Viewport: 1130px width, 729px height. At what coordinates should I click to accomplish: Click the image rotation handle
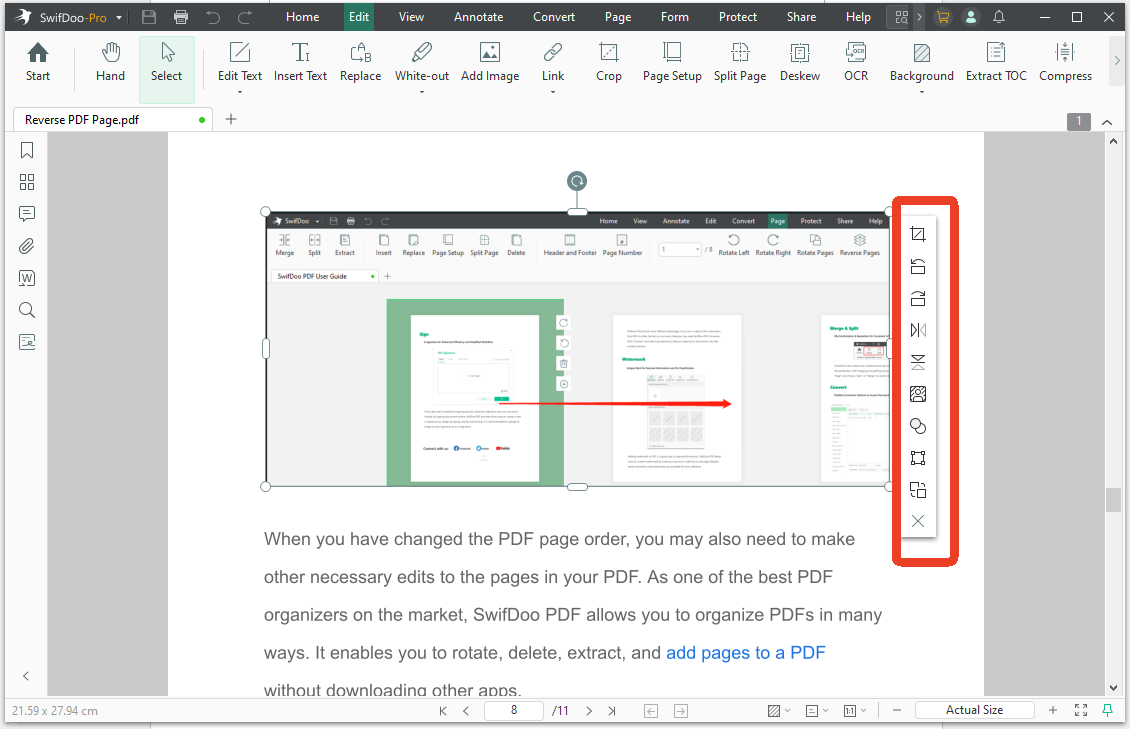pos(577,181)
